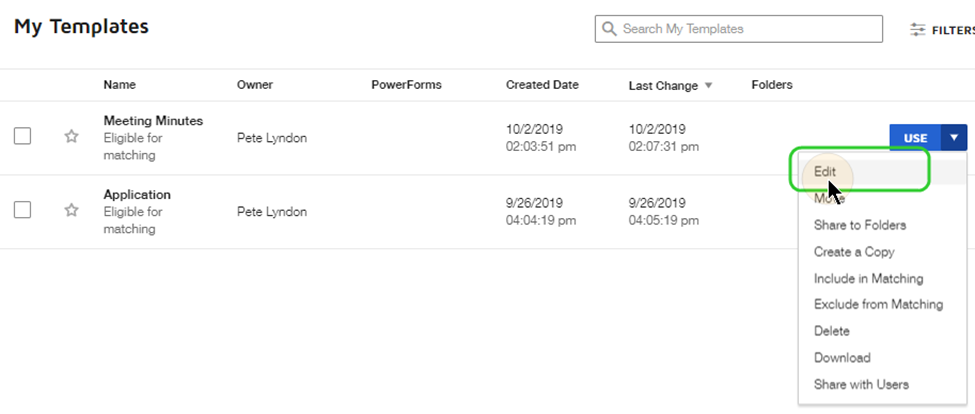Select Share to Folders menu option
The image size is (975, 414).
[859, 225]
